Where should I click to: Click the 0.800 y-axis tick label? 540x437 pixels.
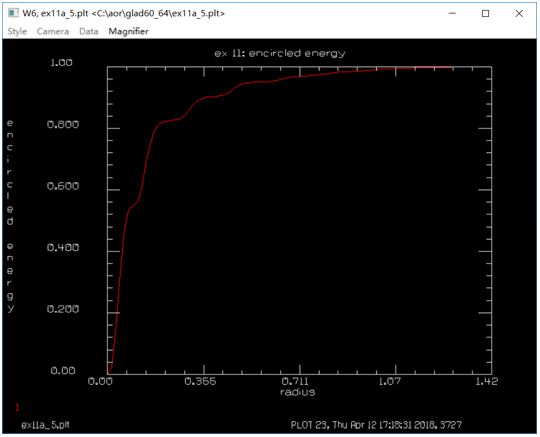point(63,124)
